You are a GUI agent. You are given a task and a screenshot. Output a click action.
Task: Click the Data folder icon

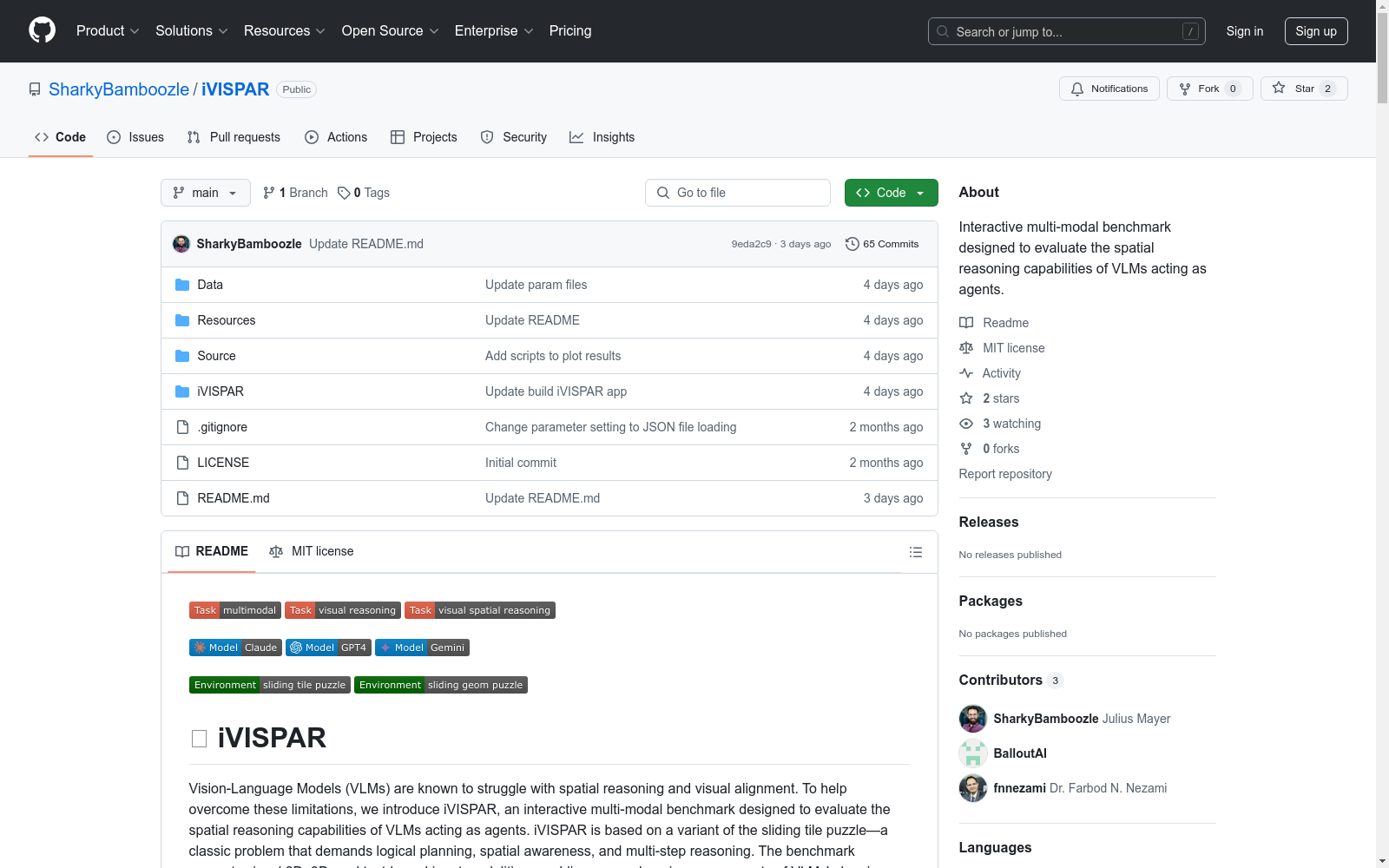click(182, 285)
